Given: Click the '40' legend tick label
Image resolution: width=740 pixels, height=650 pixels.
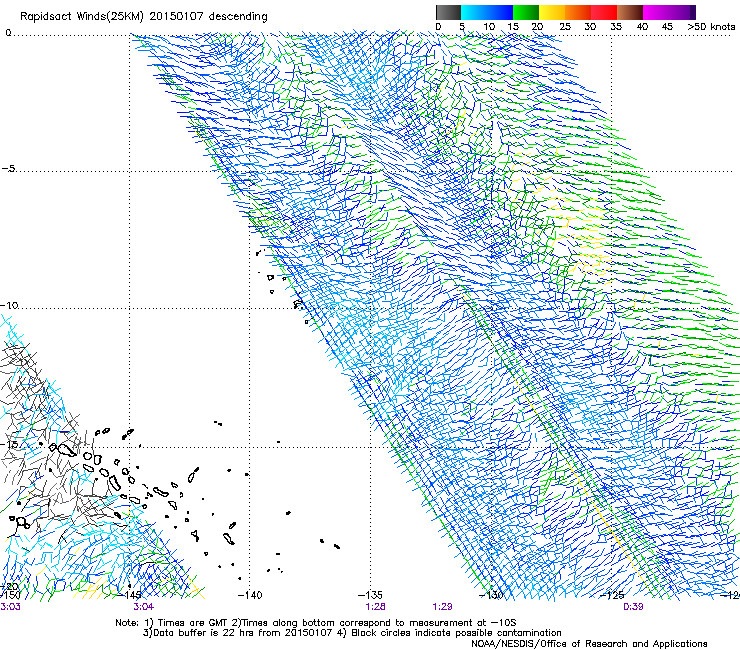Looking at the screenshot, I should [x=642, y=27].
